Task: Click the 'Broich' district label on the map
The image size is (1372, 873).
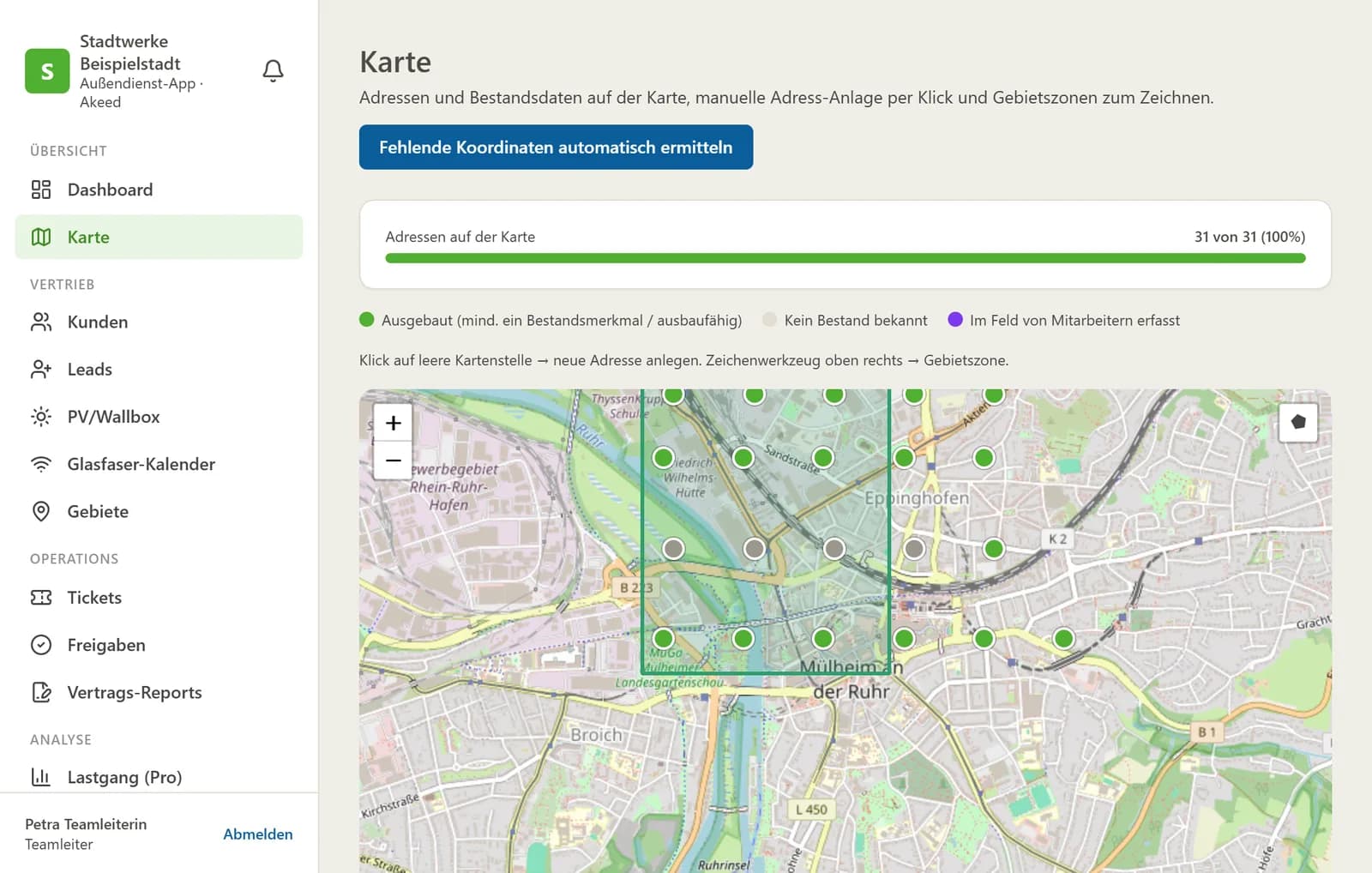Action: pyautogui.click(x=597, y=735)
